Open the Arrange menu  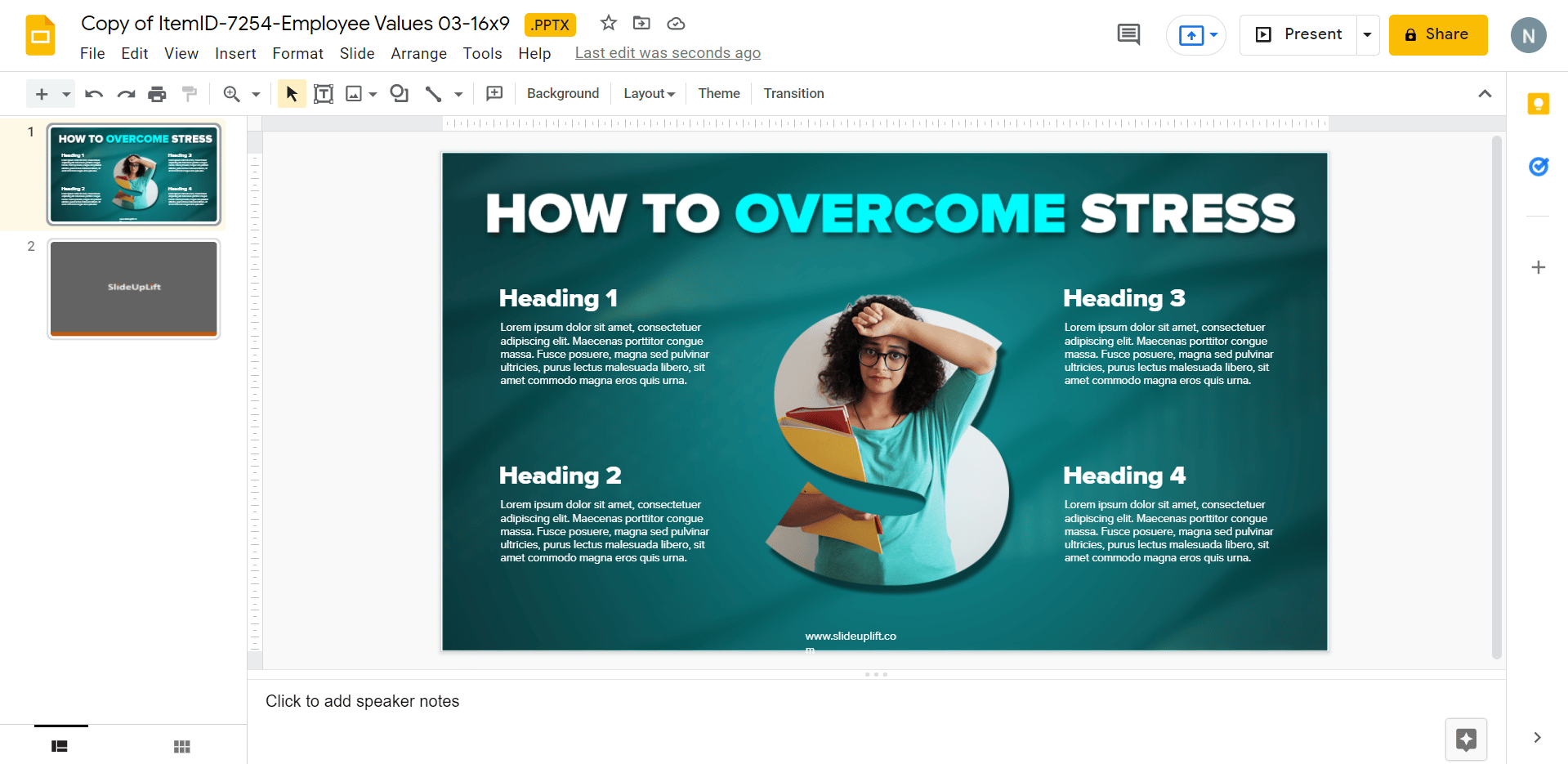coord(418,54)
